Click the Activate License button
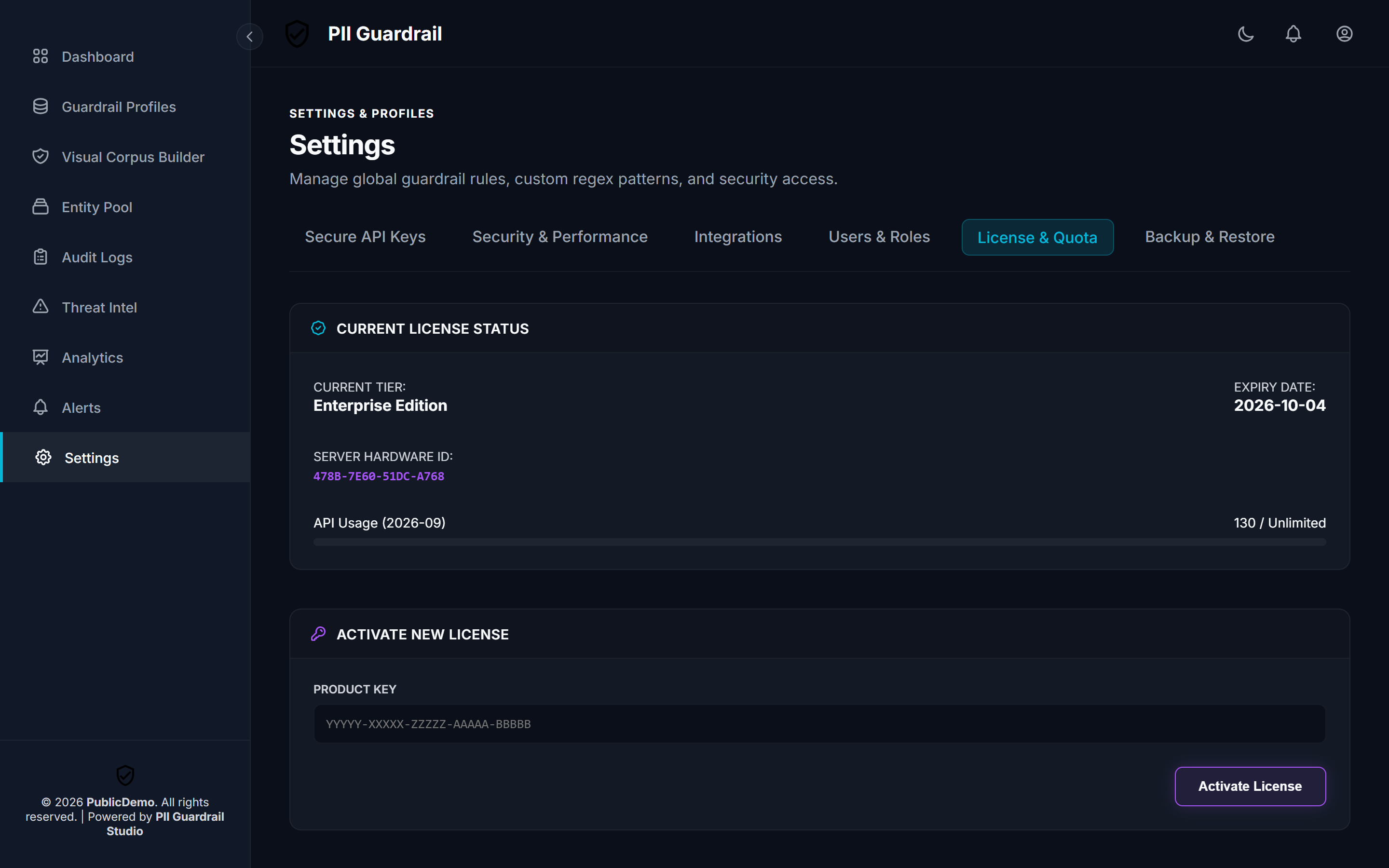The width and height of the screenshot is (1389, 868). (1250, 786)
